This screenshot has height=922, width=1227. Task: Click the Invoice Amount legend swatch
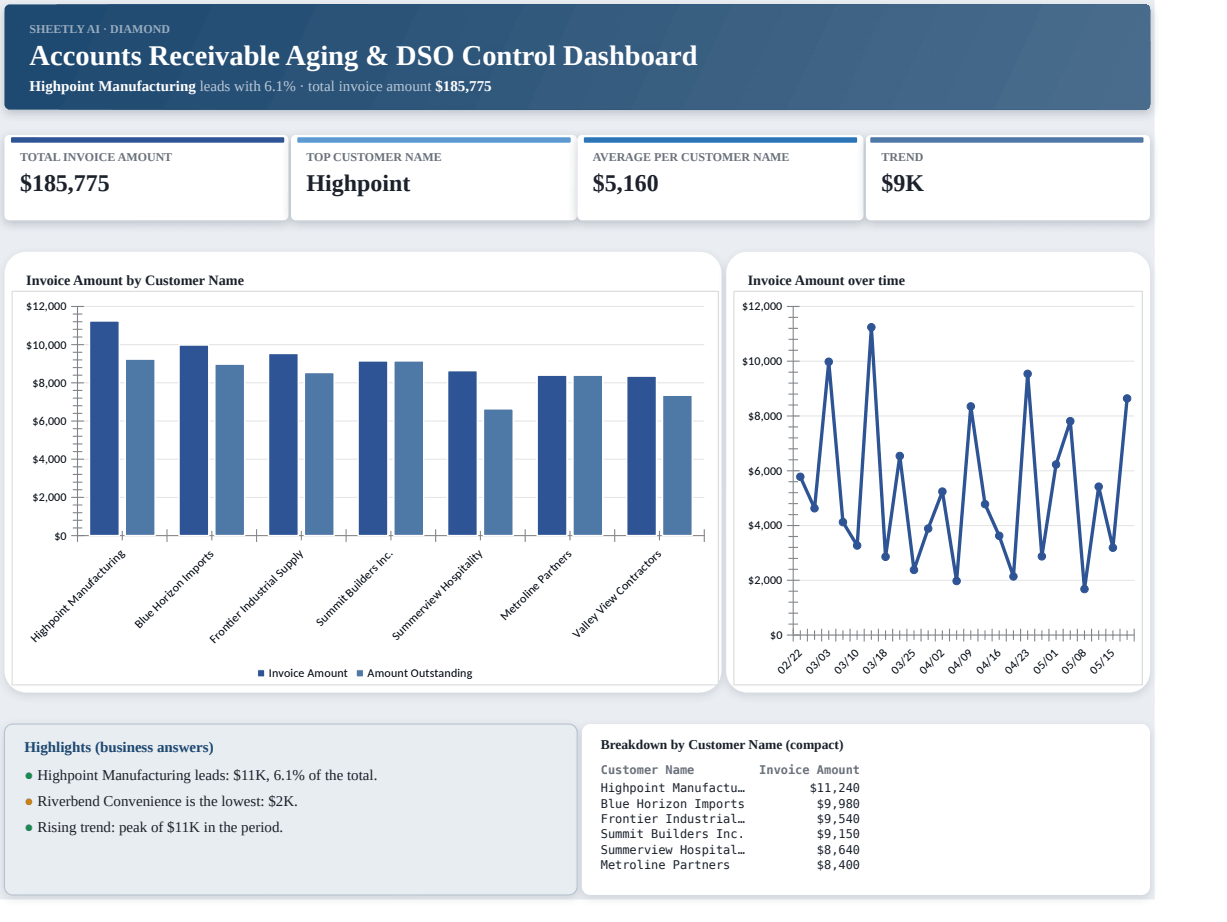click(x=262, y=673)
